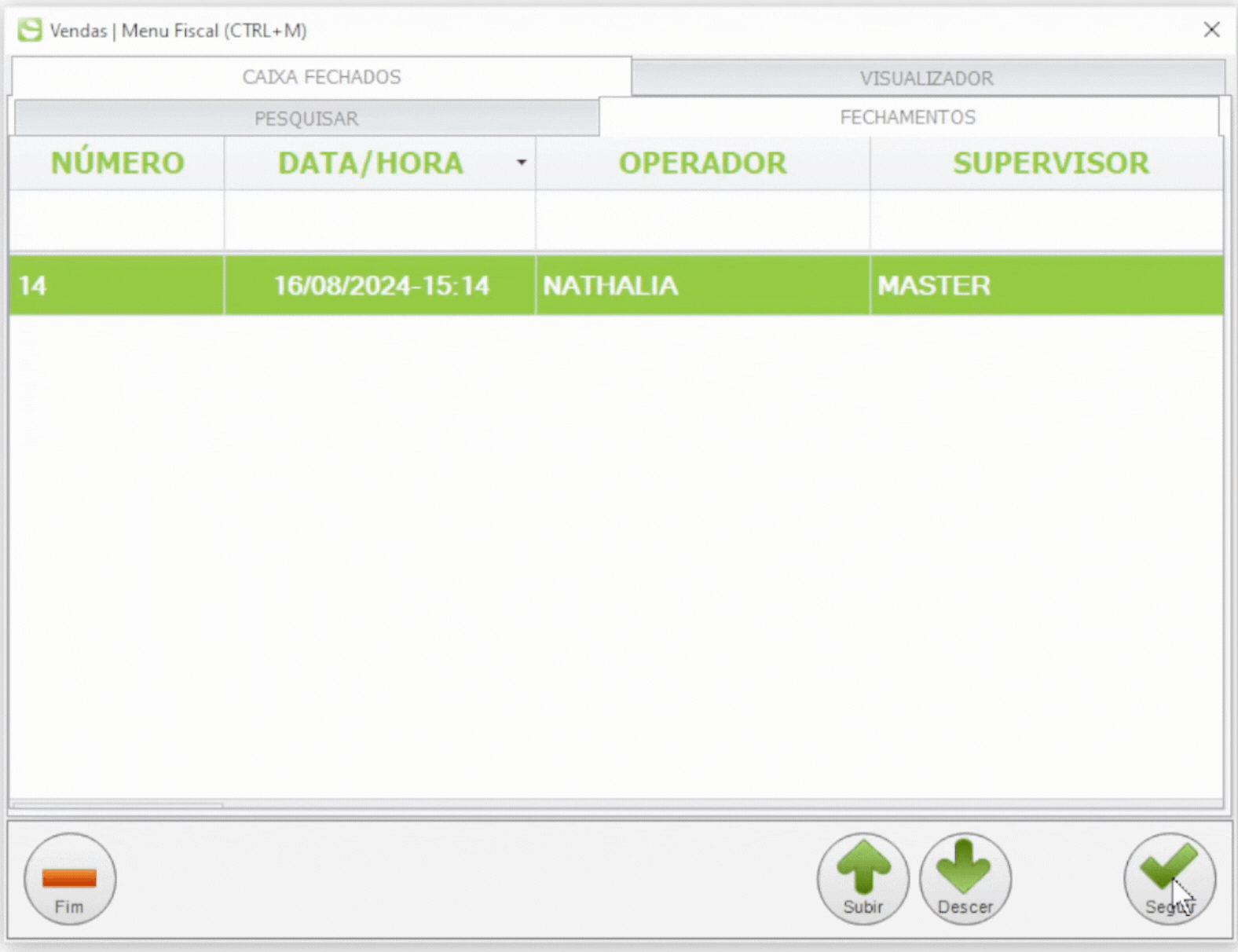Click the empty filter field under OPERADOR
This screenshot has height=952, width=1238.
click(702, 221)
